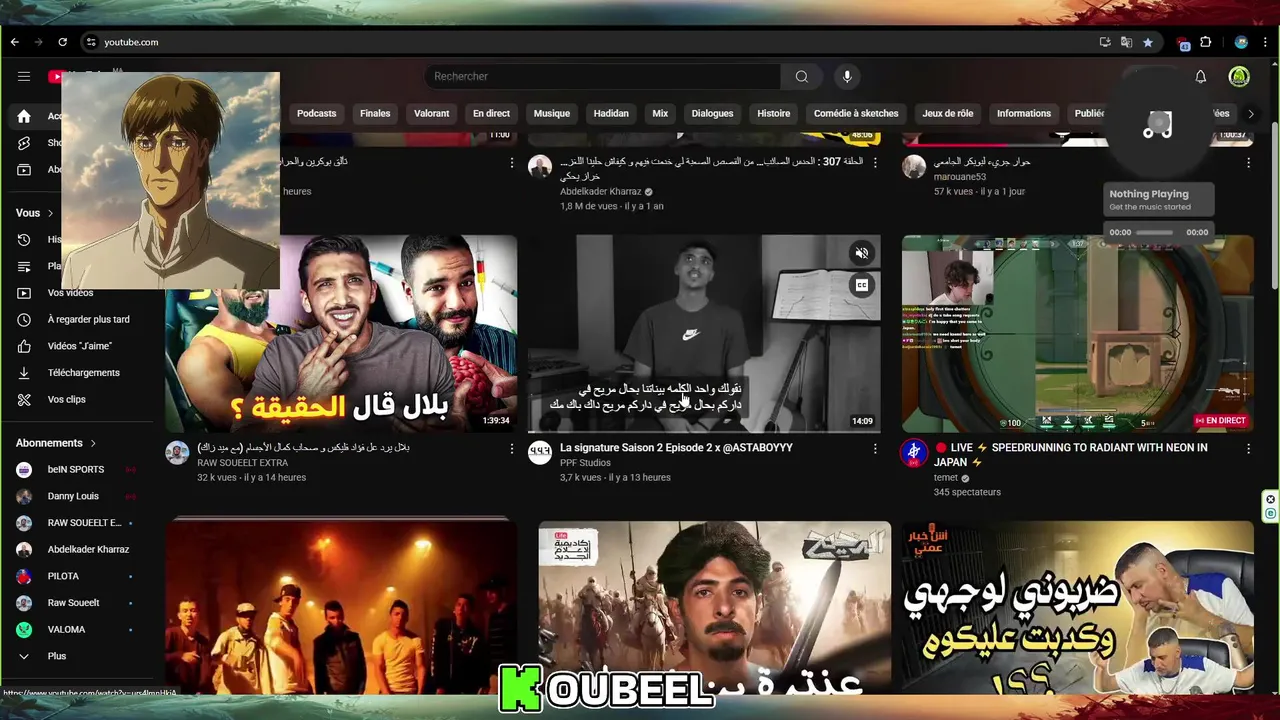Image resolution: width=1280 pixels, height=720 pixels.
Task: Select the Comédie à sketches chip
Action: 856,113
